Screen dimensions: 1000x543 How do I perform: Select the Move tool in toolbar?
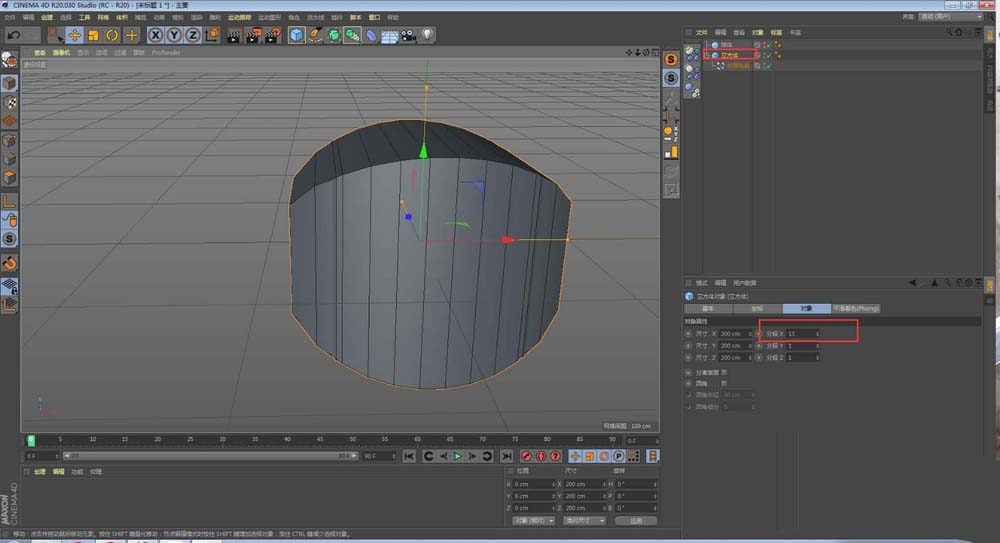(x=74, y=35)
